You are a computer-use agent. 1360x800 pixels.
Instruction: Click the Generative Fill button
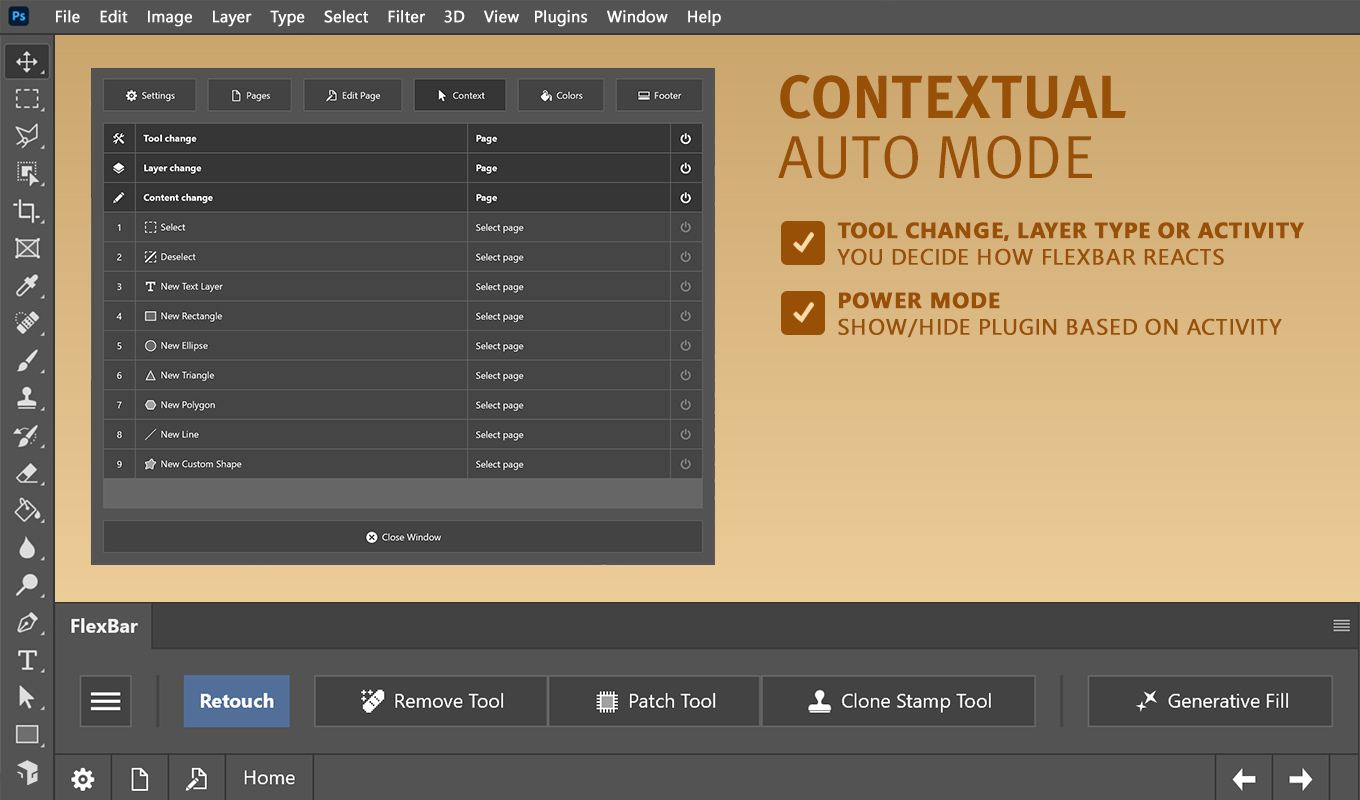pyautogui.click(x=1210, y=701)
